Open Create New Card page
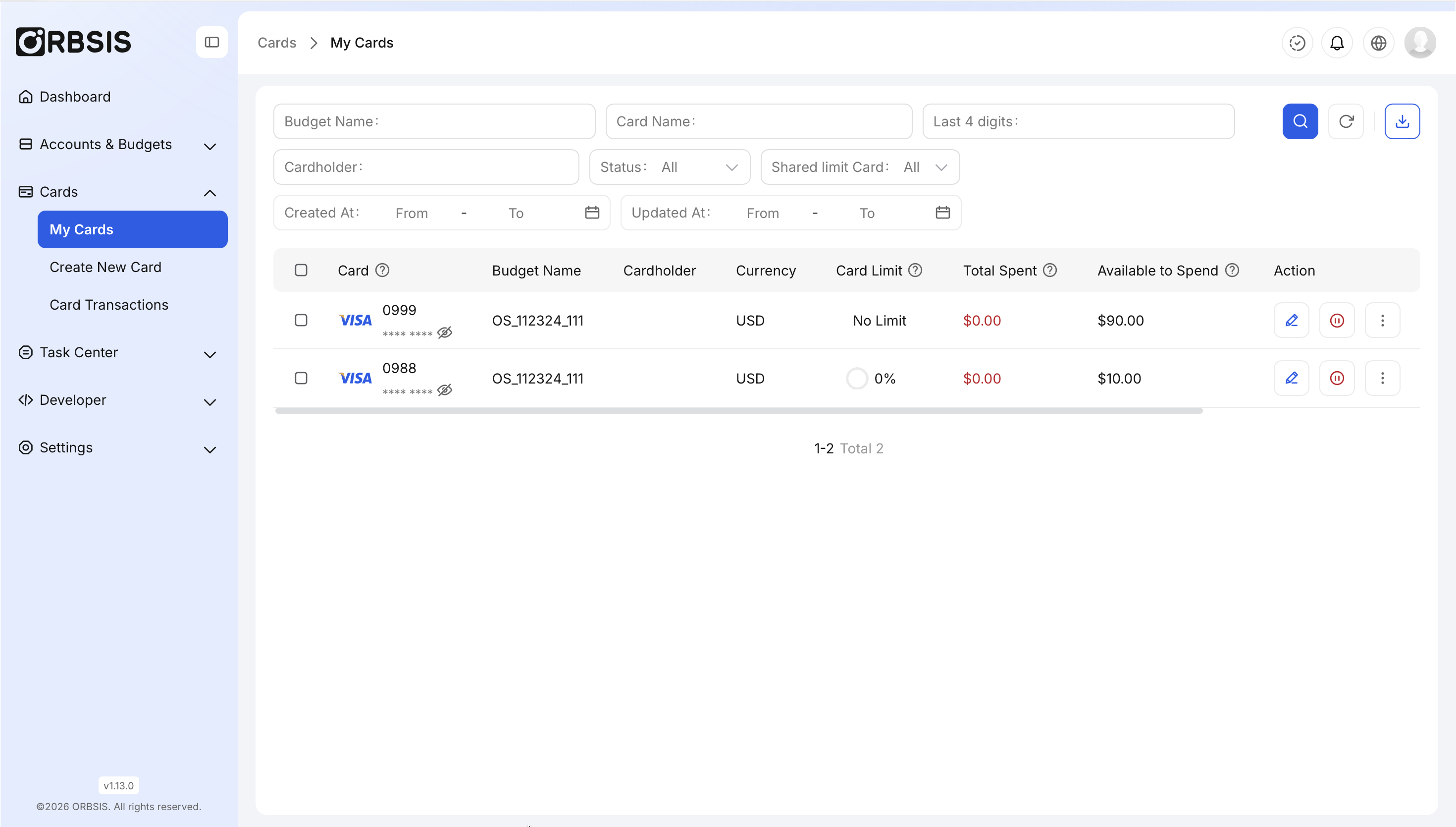 coord(105,267)
